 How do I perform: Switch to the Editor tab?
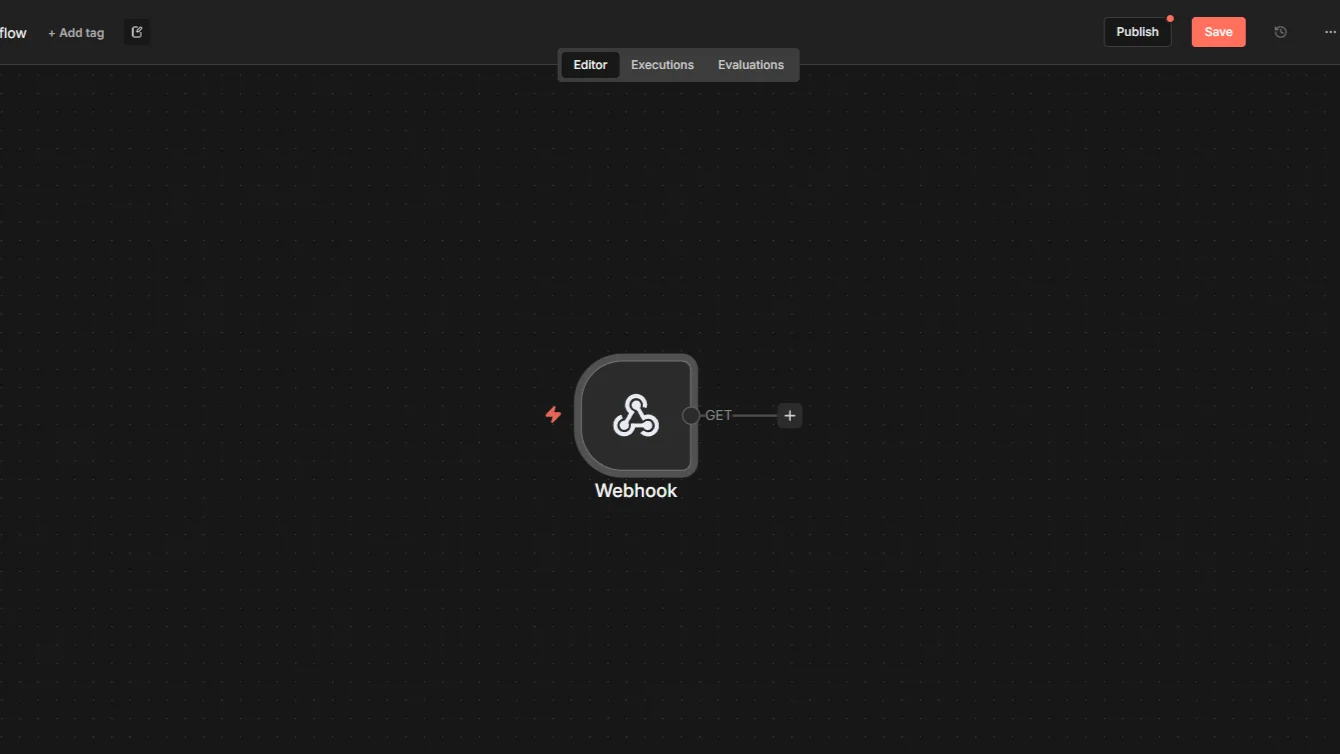tap(590, 65)
